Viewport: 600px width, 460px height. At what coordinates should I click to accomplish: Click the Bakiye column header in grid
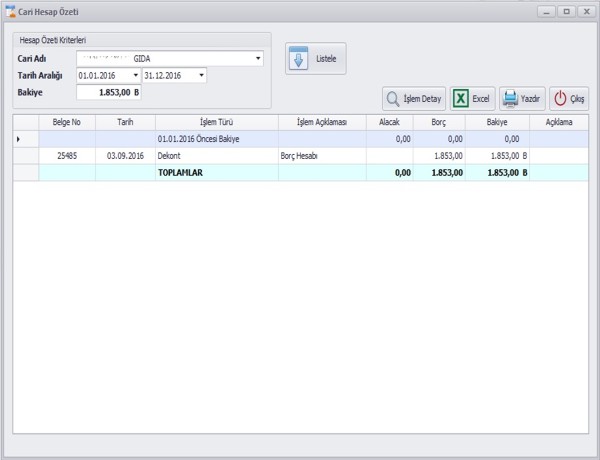pyautogui.click(x=497, y=122)
